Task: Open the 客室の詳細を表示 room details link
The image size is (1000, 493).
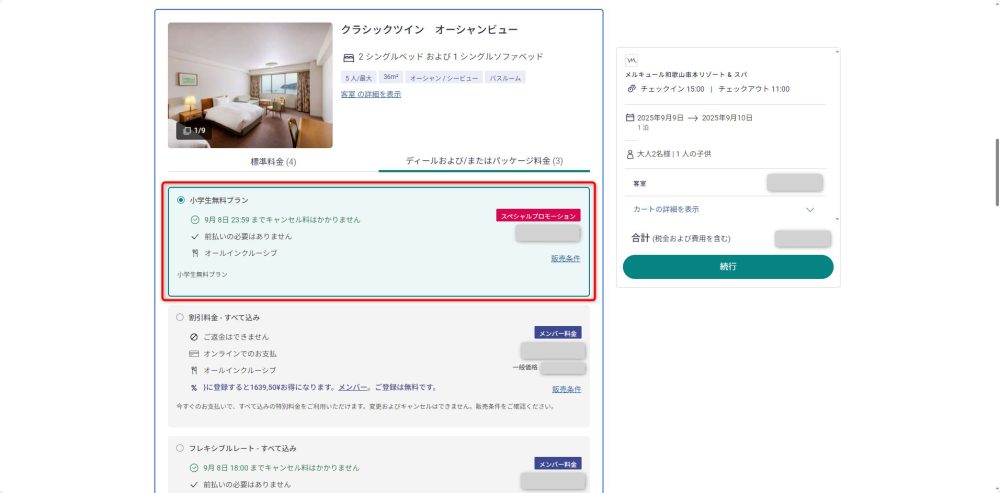Action: (x=371, y=94)
